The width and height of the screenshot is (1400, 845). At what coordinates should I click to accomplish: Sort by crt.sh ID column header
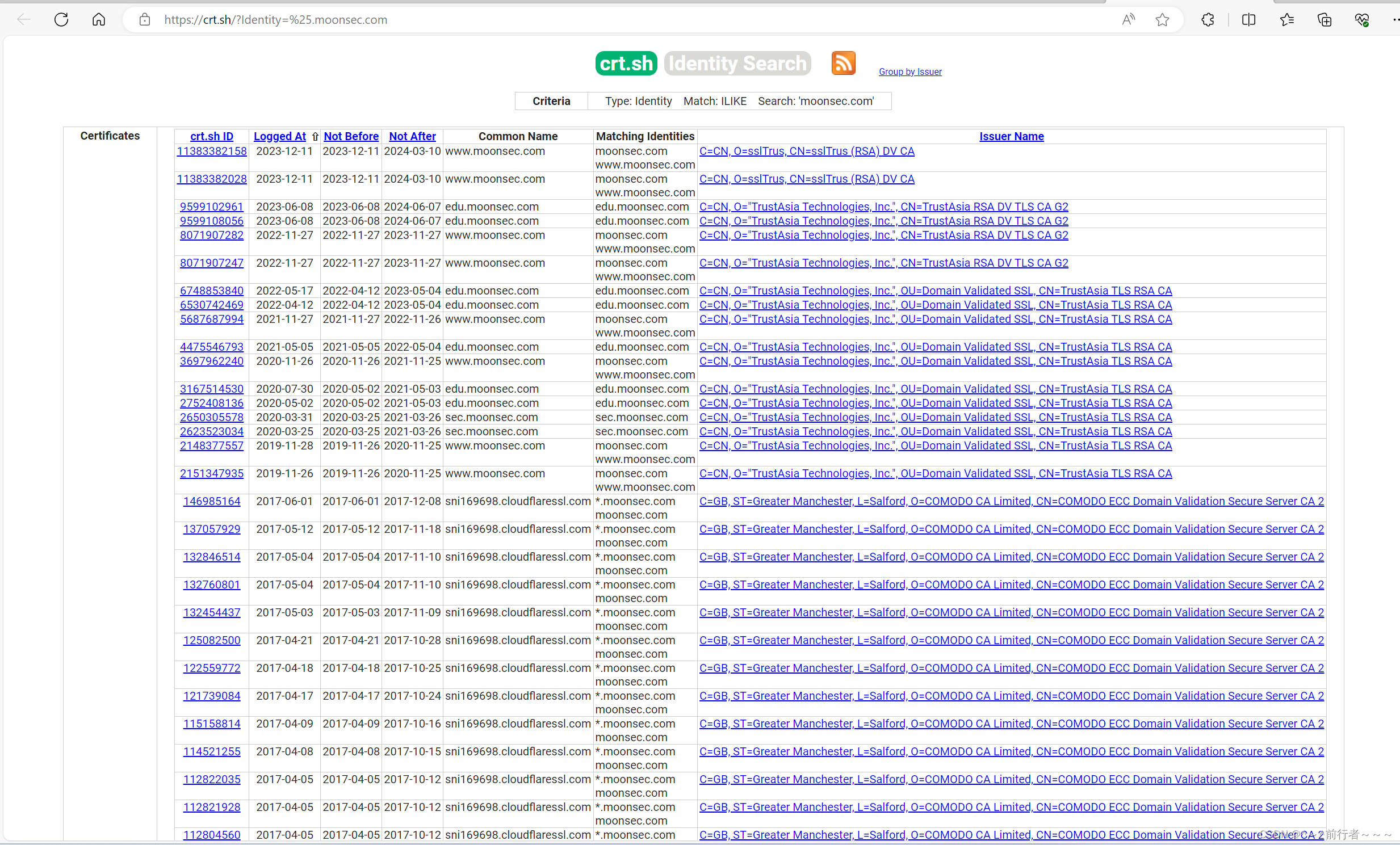click(x=212, y=136)
